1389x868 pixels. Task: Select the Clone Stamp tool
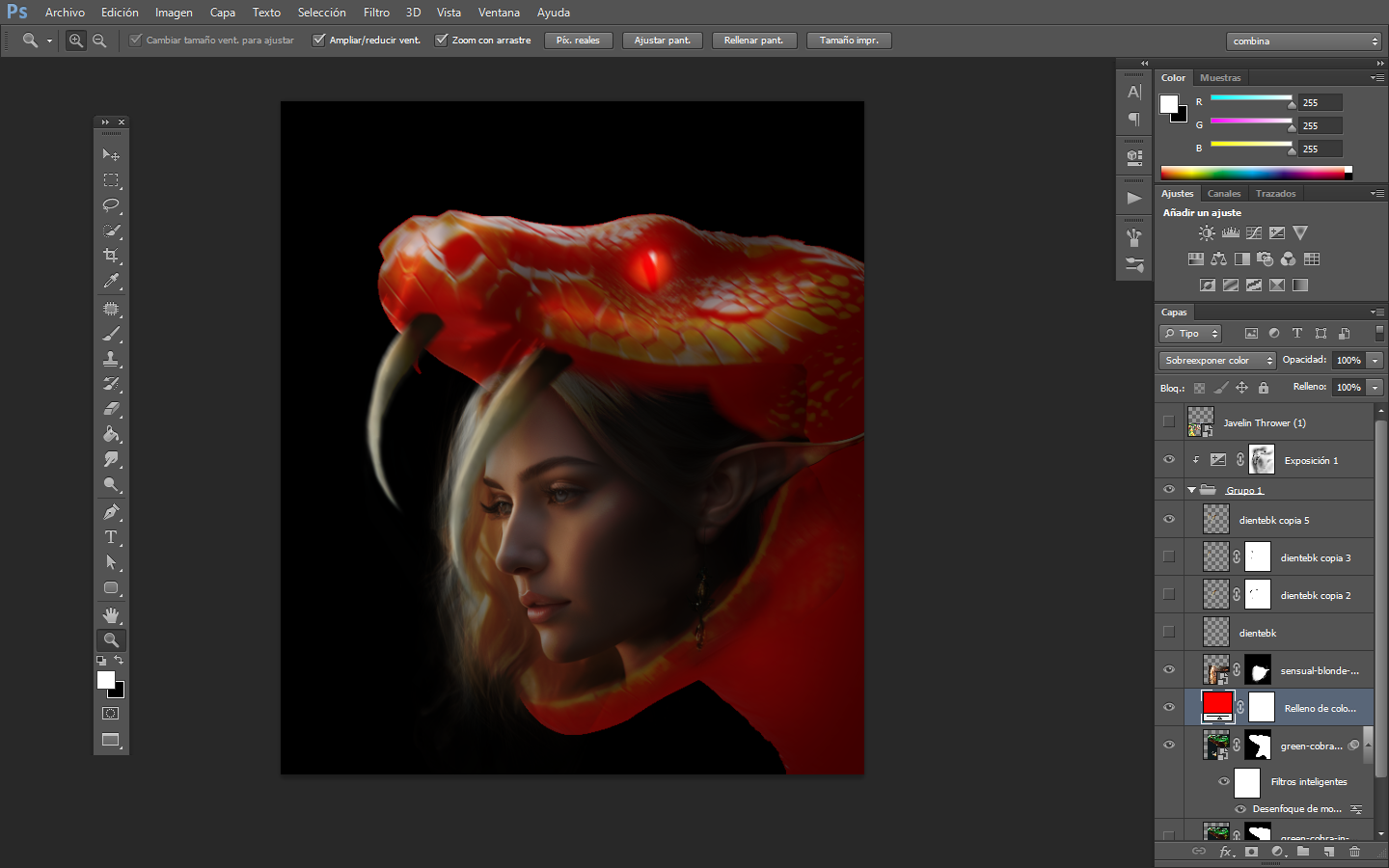click(x=111, y=359)
